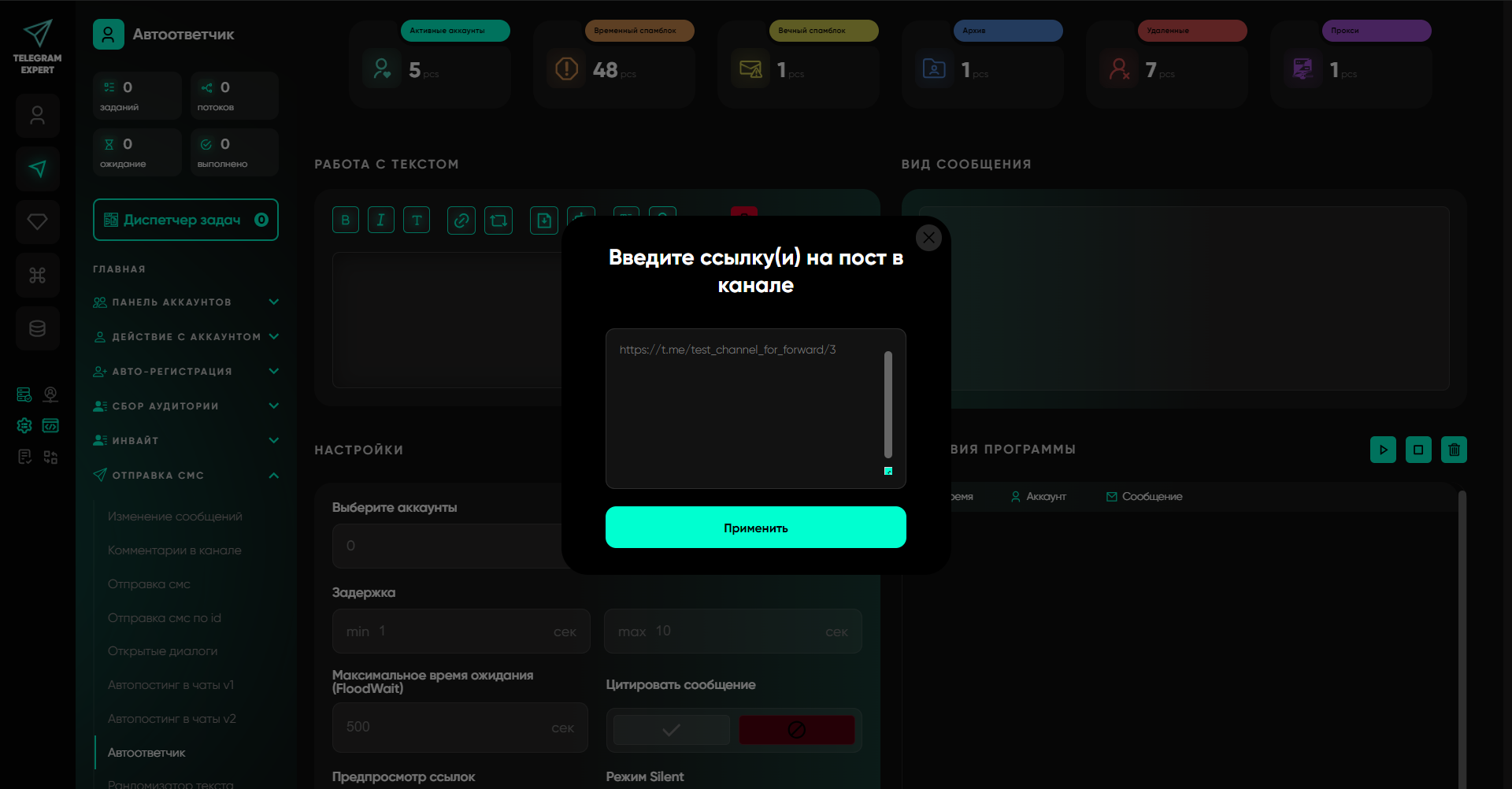Click the trash icon to clear log
The height and width of the screenshot is (789, 1512).
[1454, 450]
